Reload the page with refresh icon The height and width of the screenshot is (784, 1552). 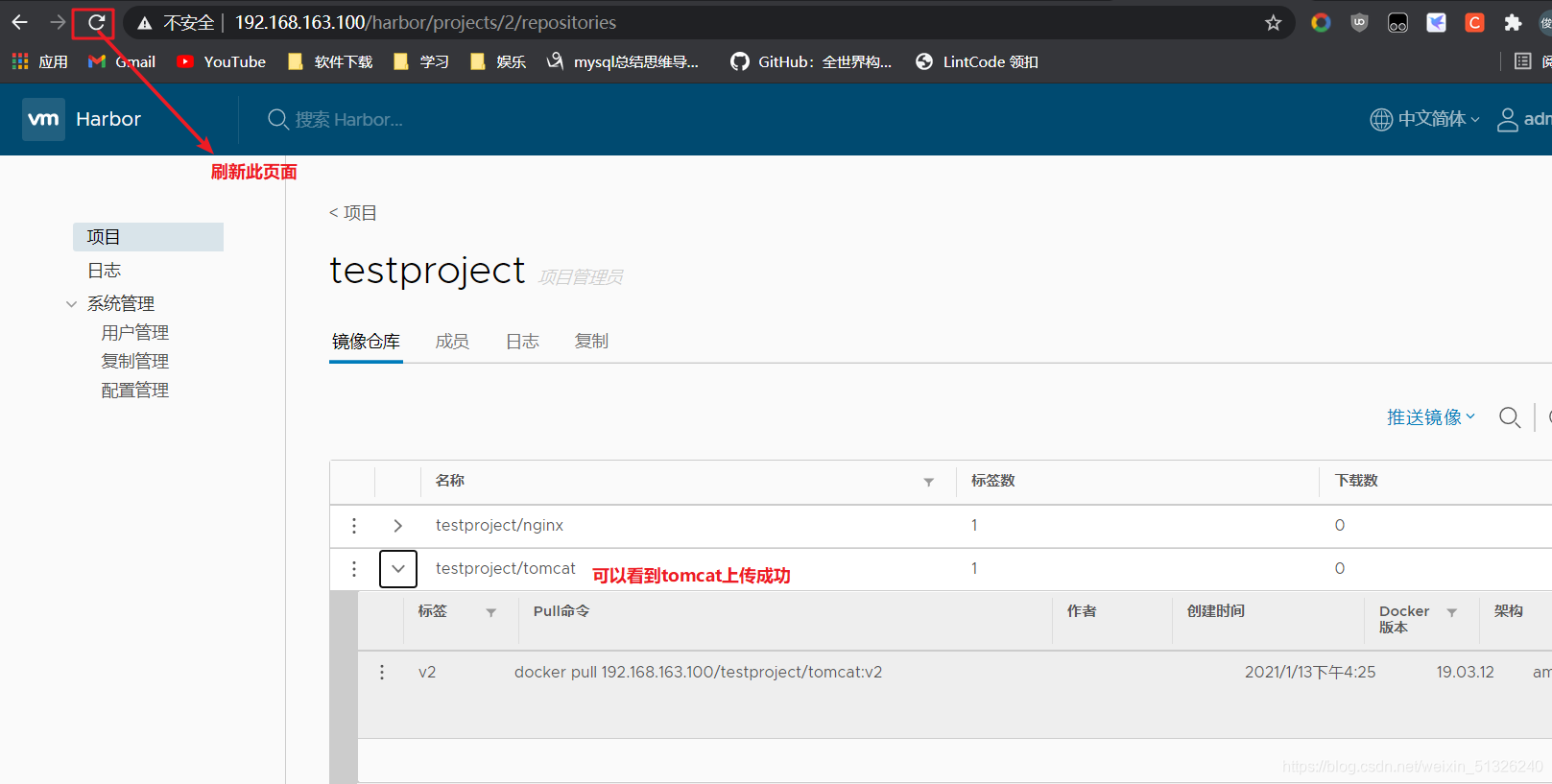pyautogui.click(x=96, y=22)
